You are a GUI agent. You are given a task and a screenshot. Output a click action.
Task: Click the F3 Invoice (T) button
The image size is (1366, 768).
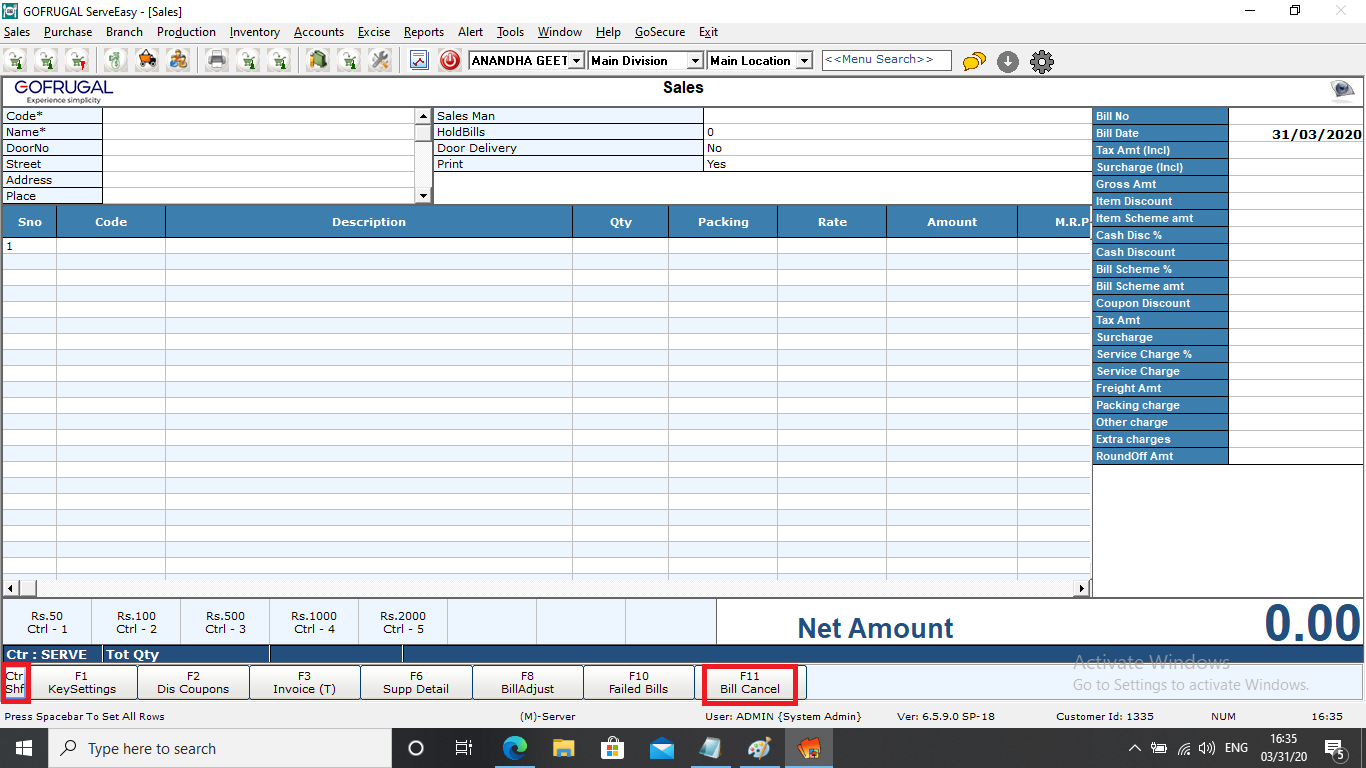click(304, 683)
